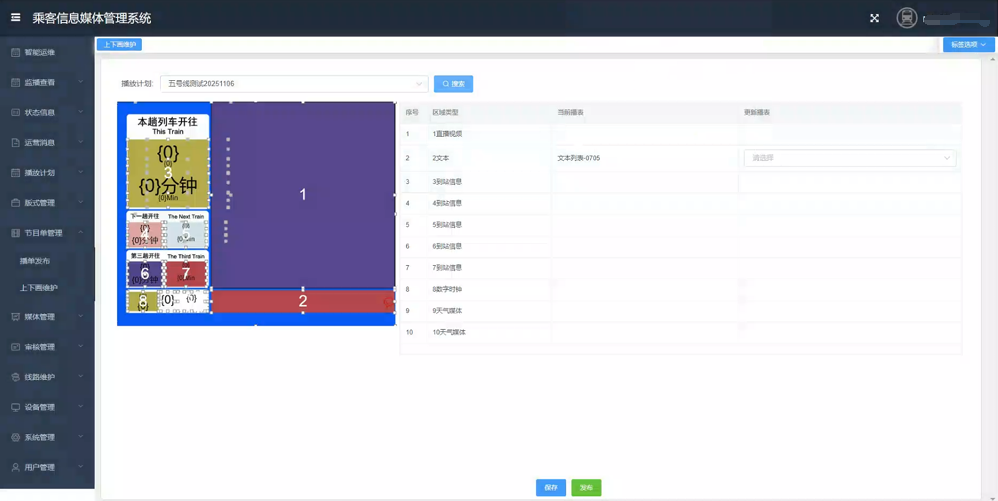Viewport: 998px width, 501px height.
Task: Select purple region 1 in layout preview
Action: 303,195
